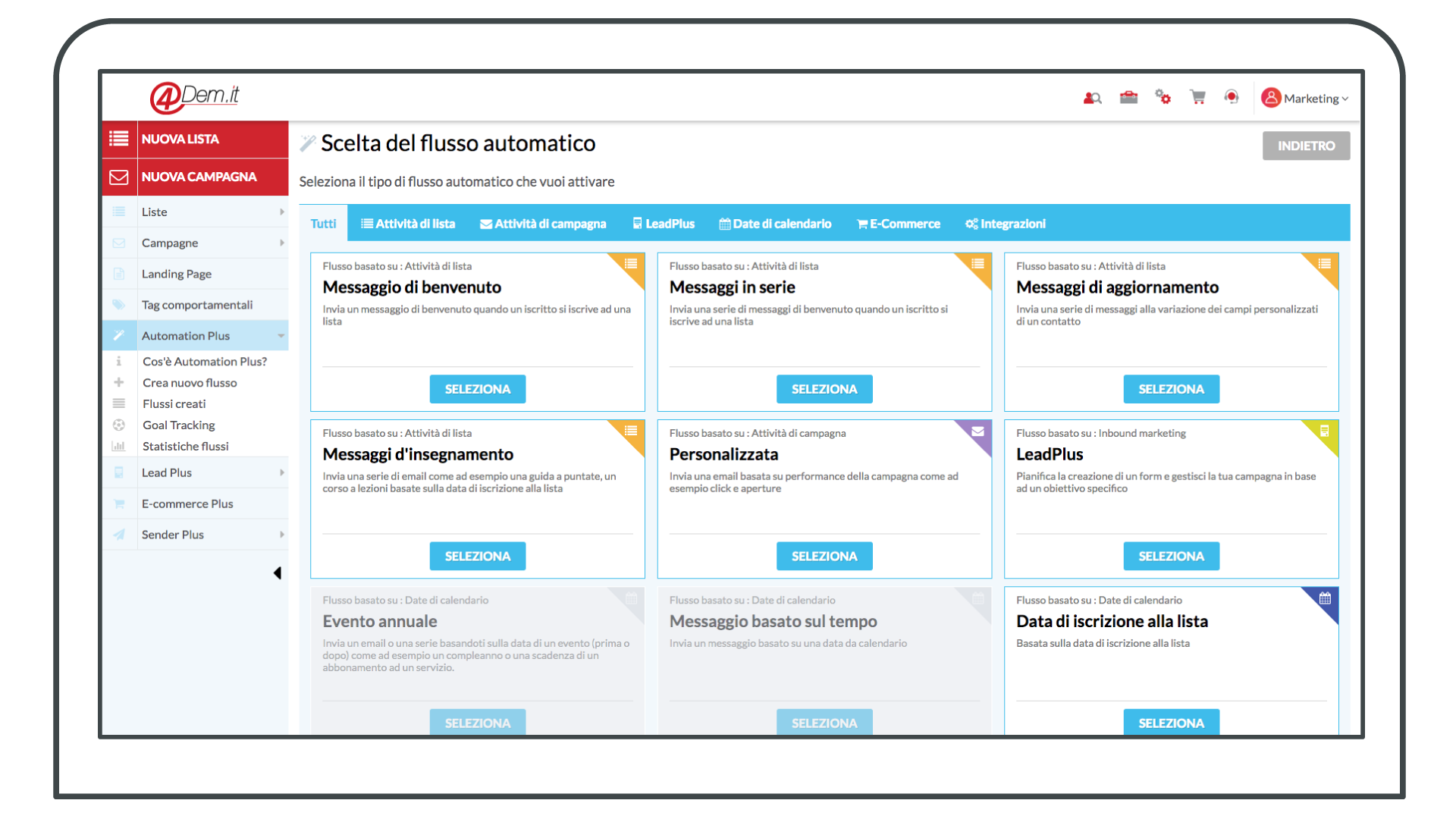Click the Automation Plus sidebar icon
1456x819 pixels.
click(x=118, y=335)
